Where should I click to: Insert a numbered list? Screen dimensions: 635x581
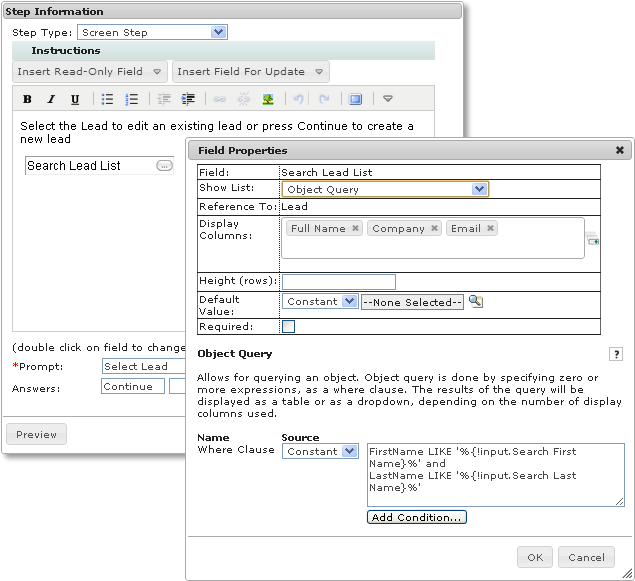point(132,99)
